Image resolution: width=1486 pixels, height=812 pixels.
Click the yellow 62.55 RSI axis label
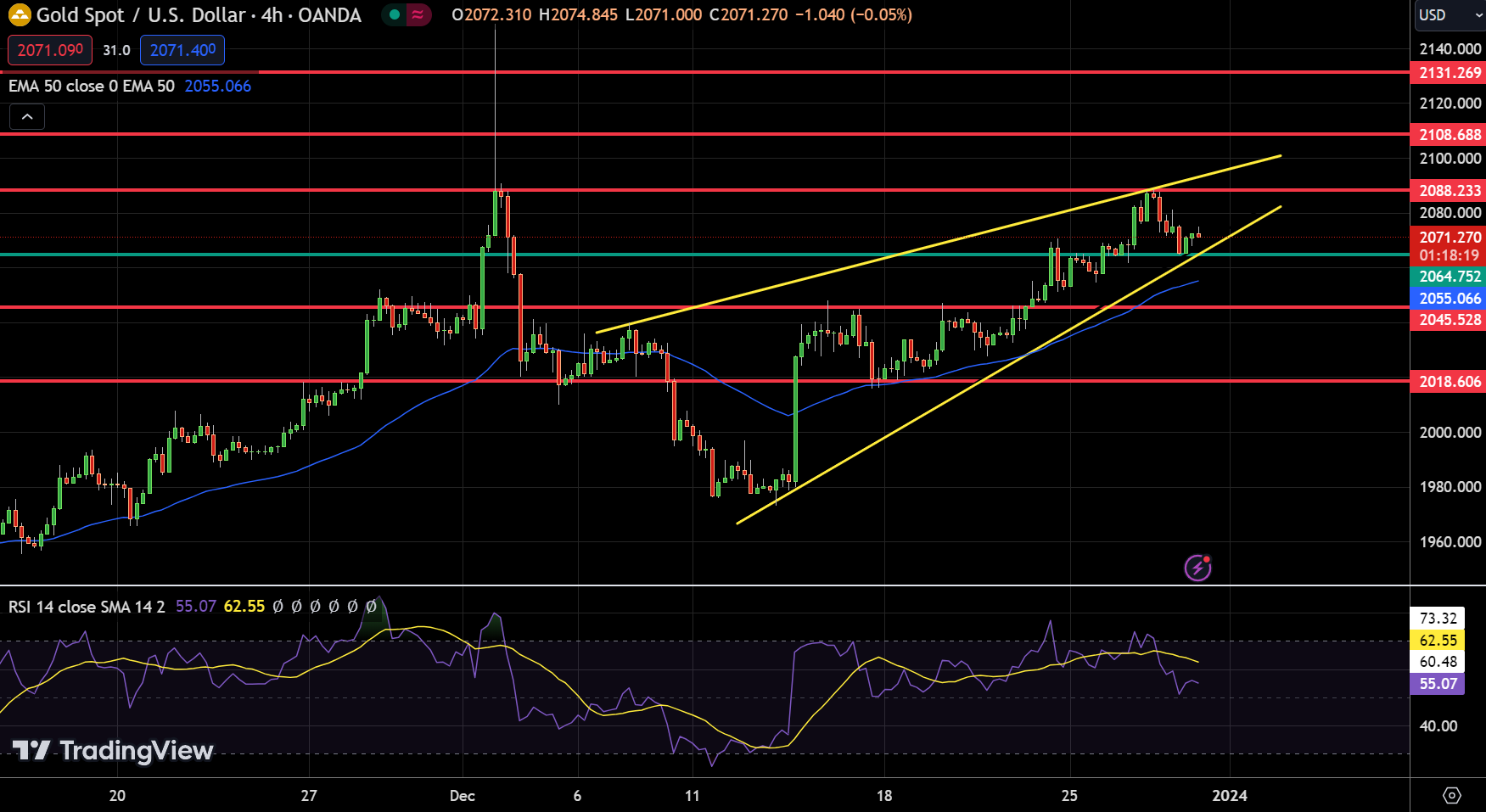click(x=1438, y=641)
